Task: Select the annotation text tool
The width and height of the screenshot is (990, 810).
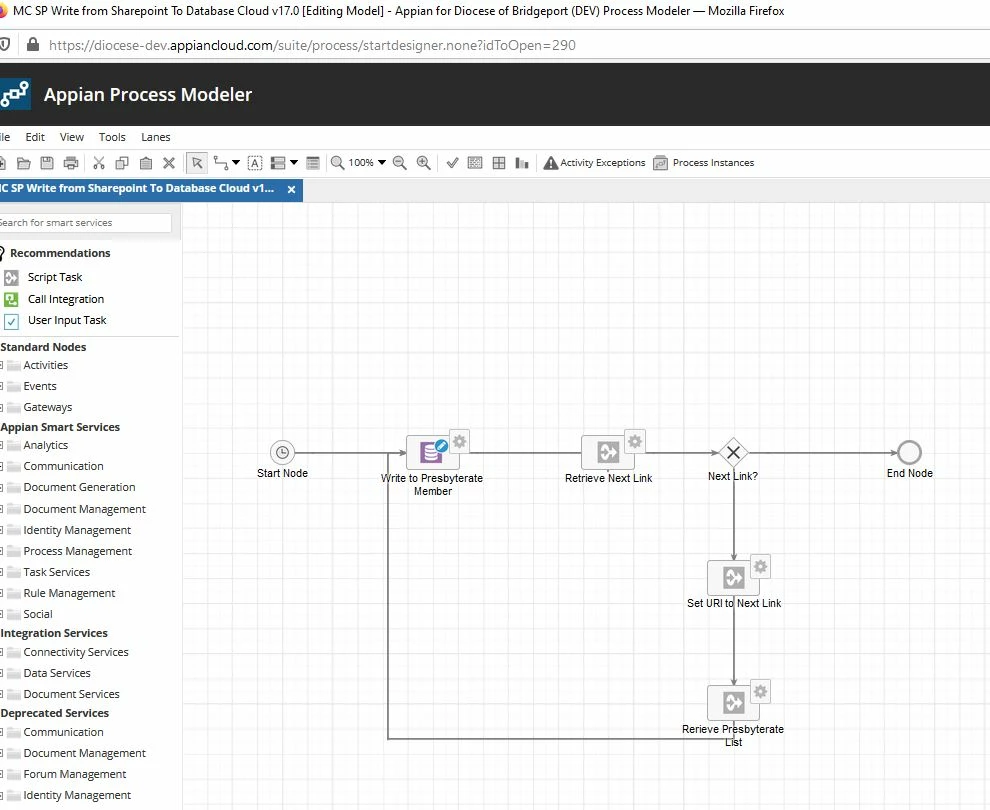Action: [254, 164]
